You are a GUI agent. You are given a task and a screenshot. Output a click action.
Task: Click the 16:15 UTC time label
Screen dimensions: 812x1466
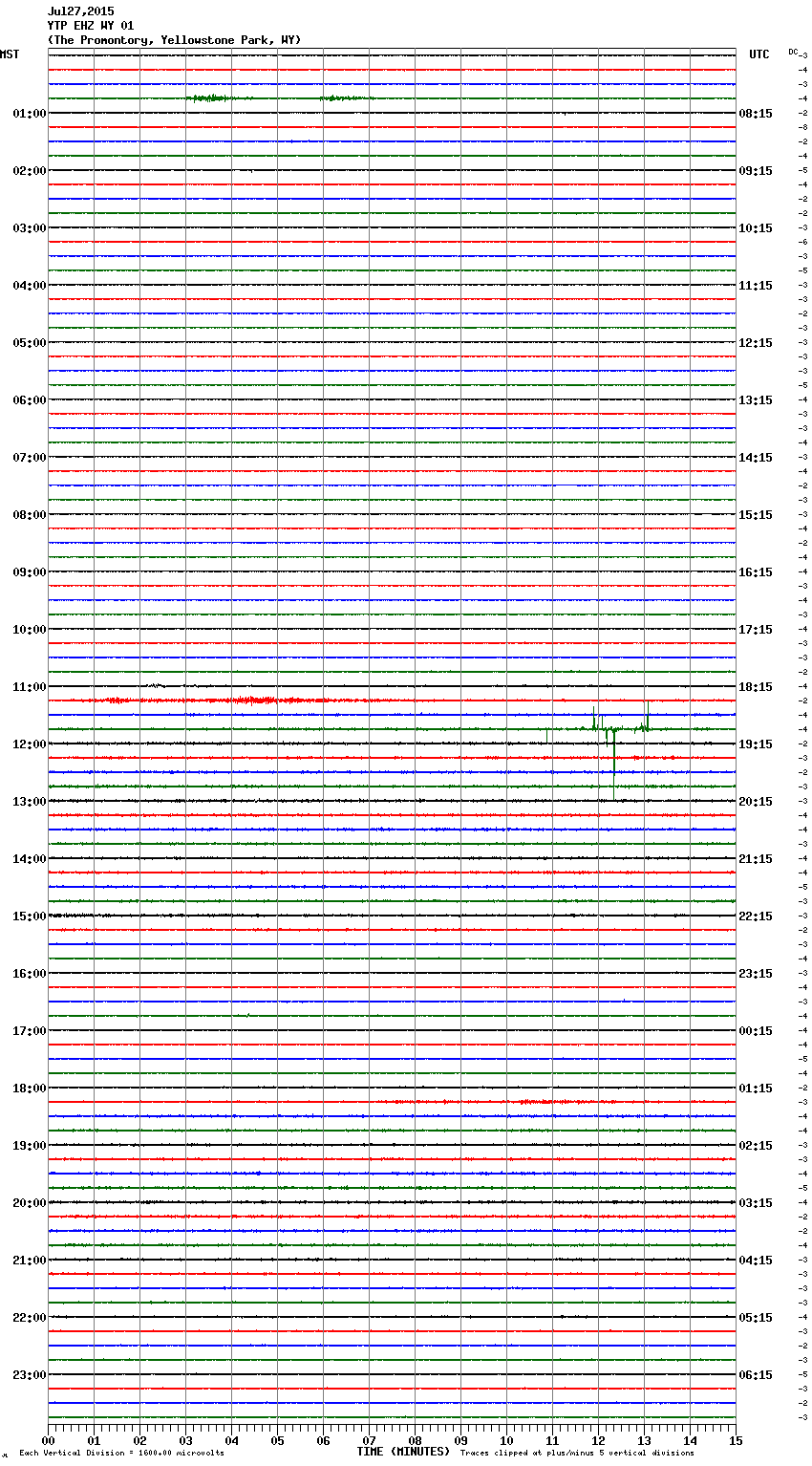tap(756, 572)
